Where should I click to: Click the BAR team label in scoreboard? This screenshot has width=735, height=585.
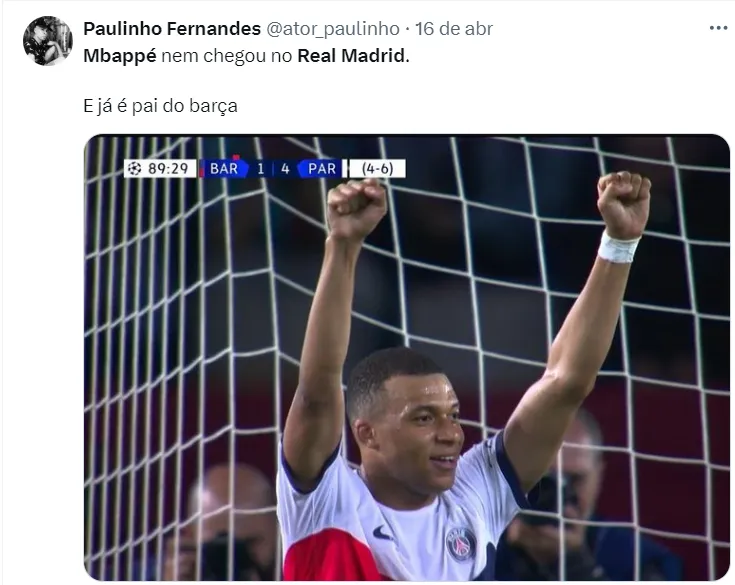(224, 168)
